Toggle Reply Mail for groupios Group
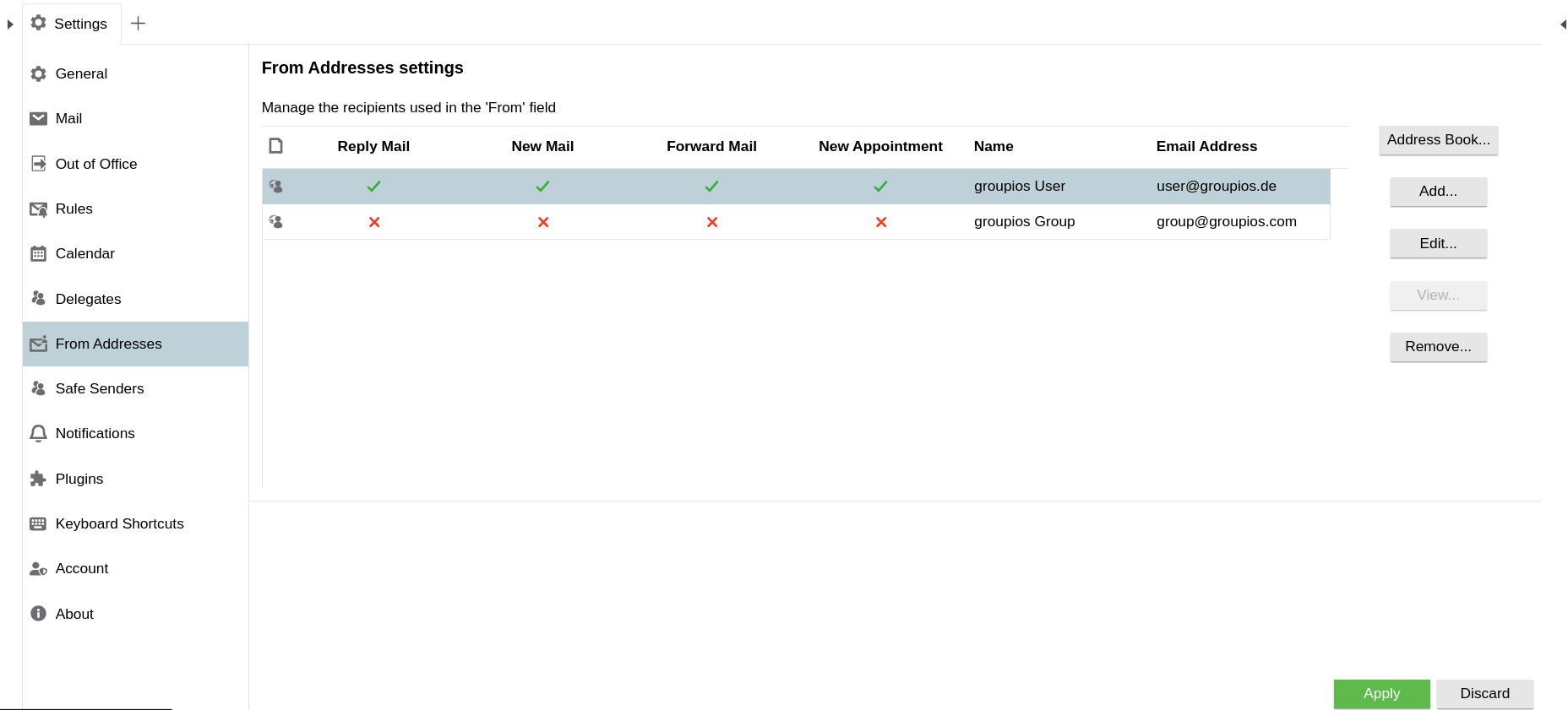The image size is (1568, 710). pyautogui.click(x=373, y=222)
